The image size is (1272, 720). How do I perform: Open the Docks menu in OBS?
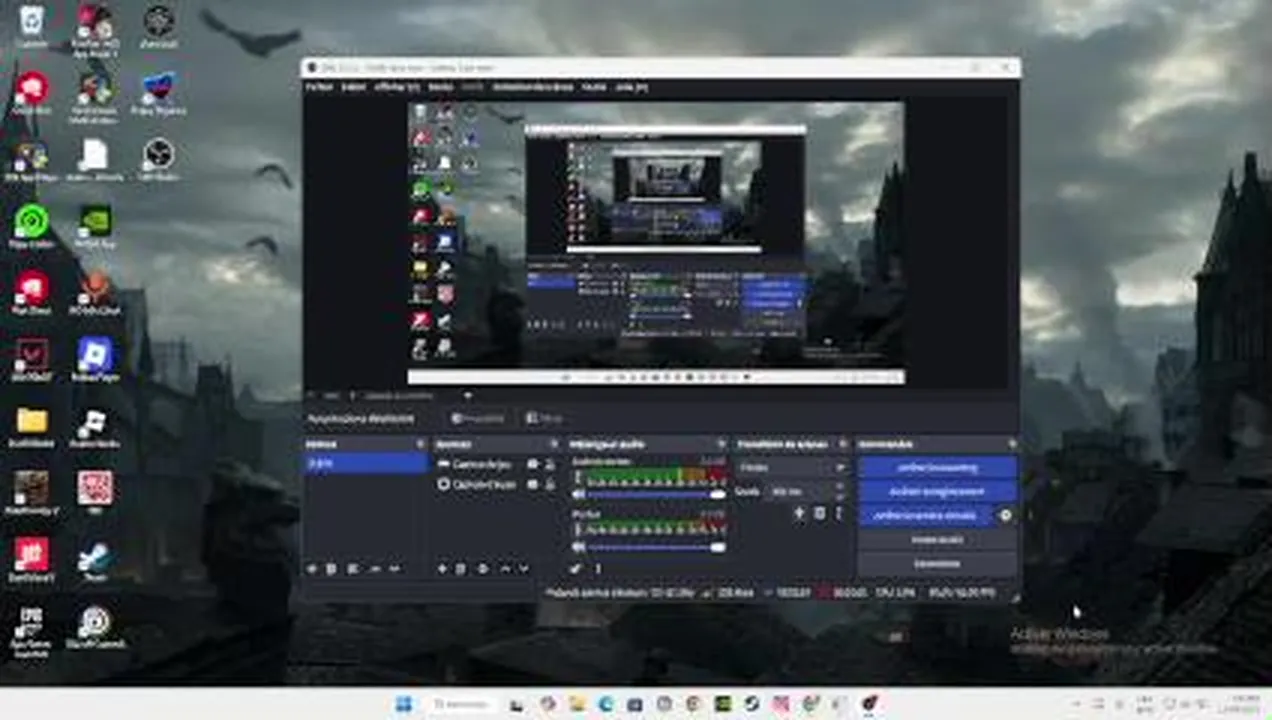(441, 87)
